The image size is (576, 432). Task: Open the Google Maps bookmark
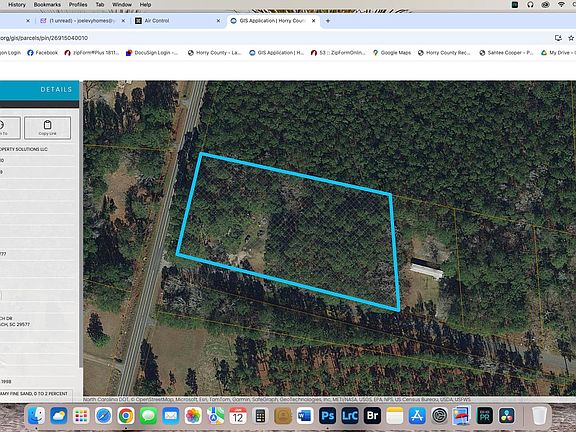392,53
